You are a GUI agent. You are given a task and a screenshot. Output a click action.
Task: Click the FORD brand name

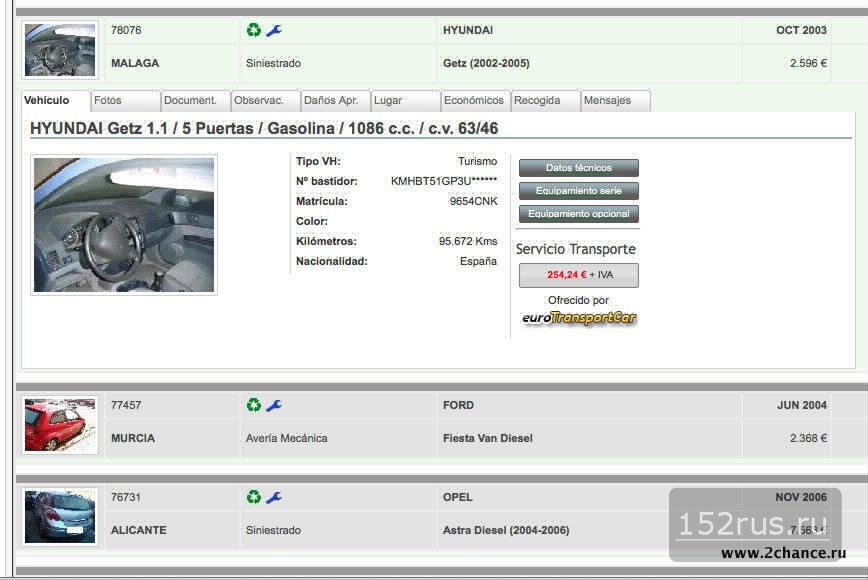pos(458,406)
